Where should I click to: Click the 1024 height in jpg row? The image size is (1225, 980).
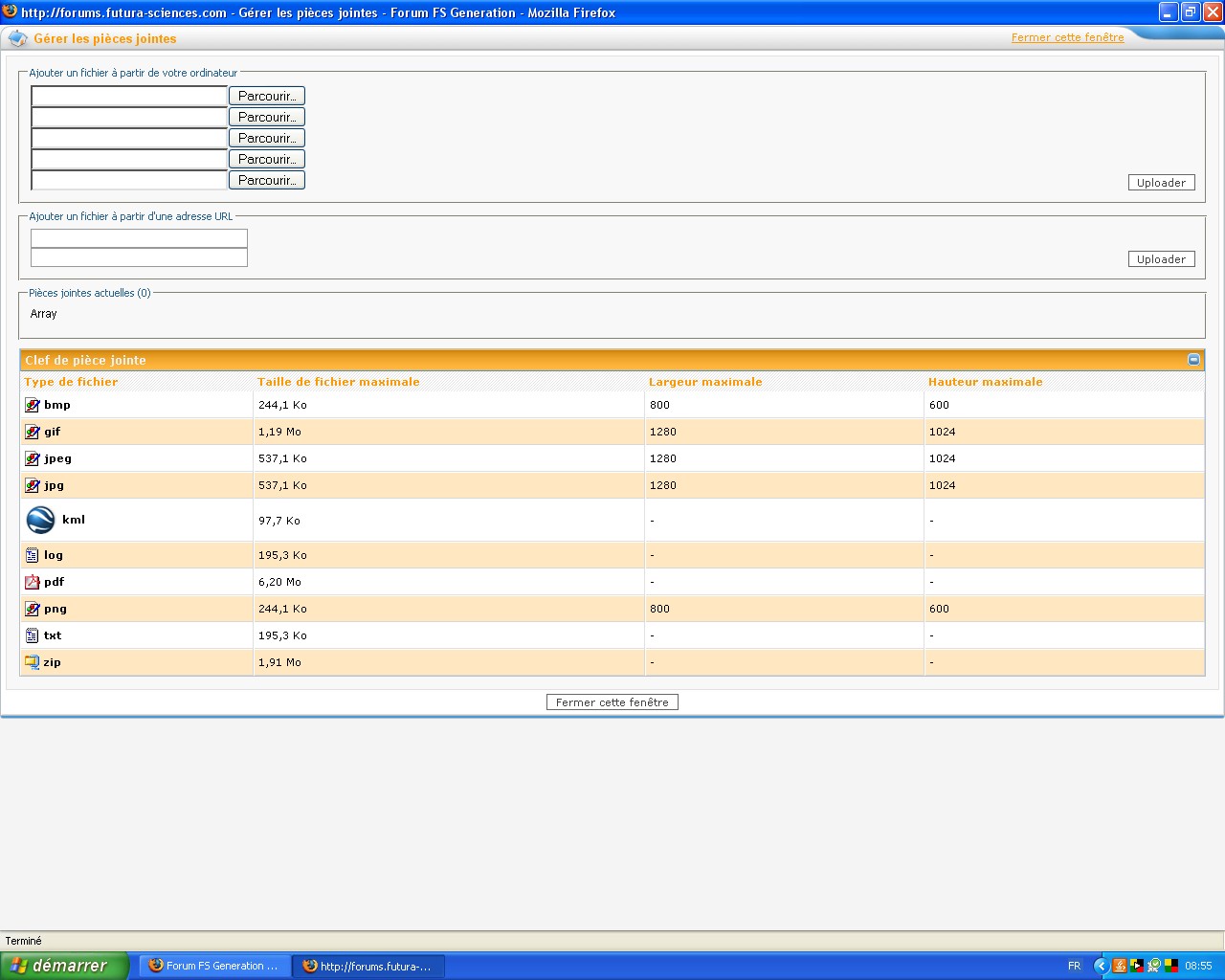click(943, 485)
